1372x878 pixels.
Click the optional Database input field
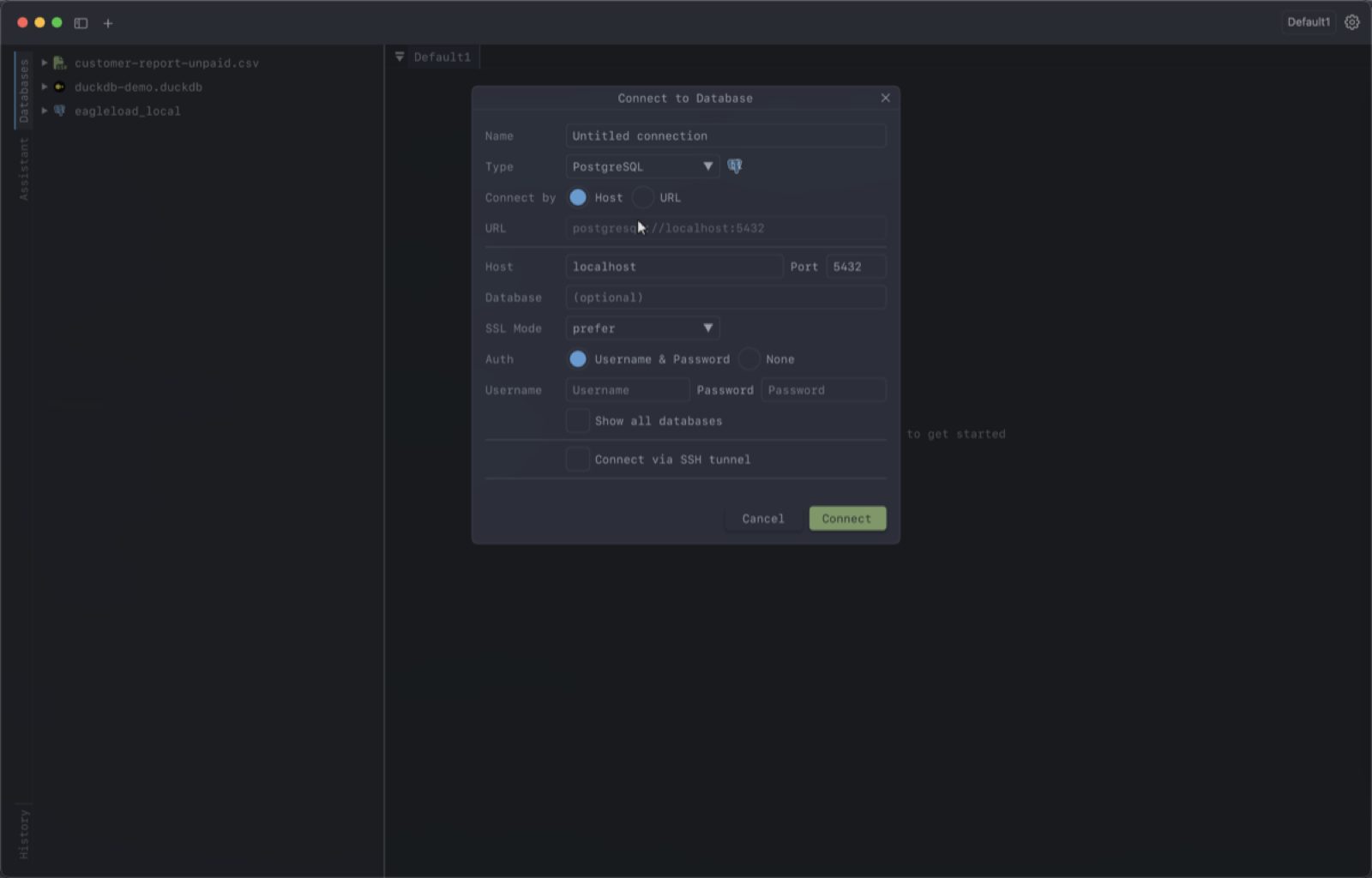[725, 297]
